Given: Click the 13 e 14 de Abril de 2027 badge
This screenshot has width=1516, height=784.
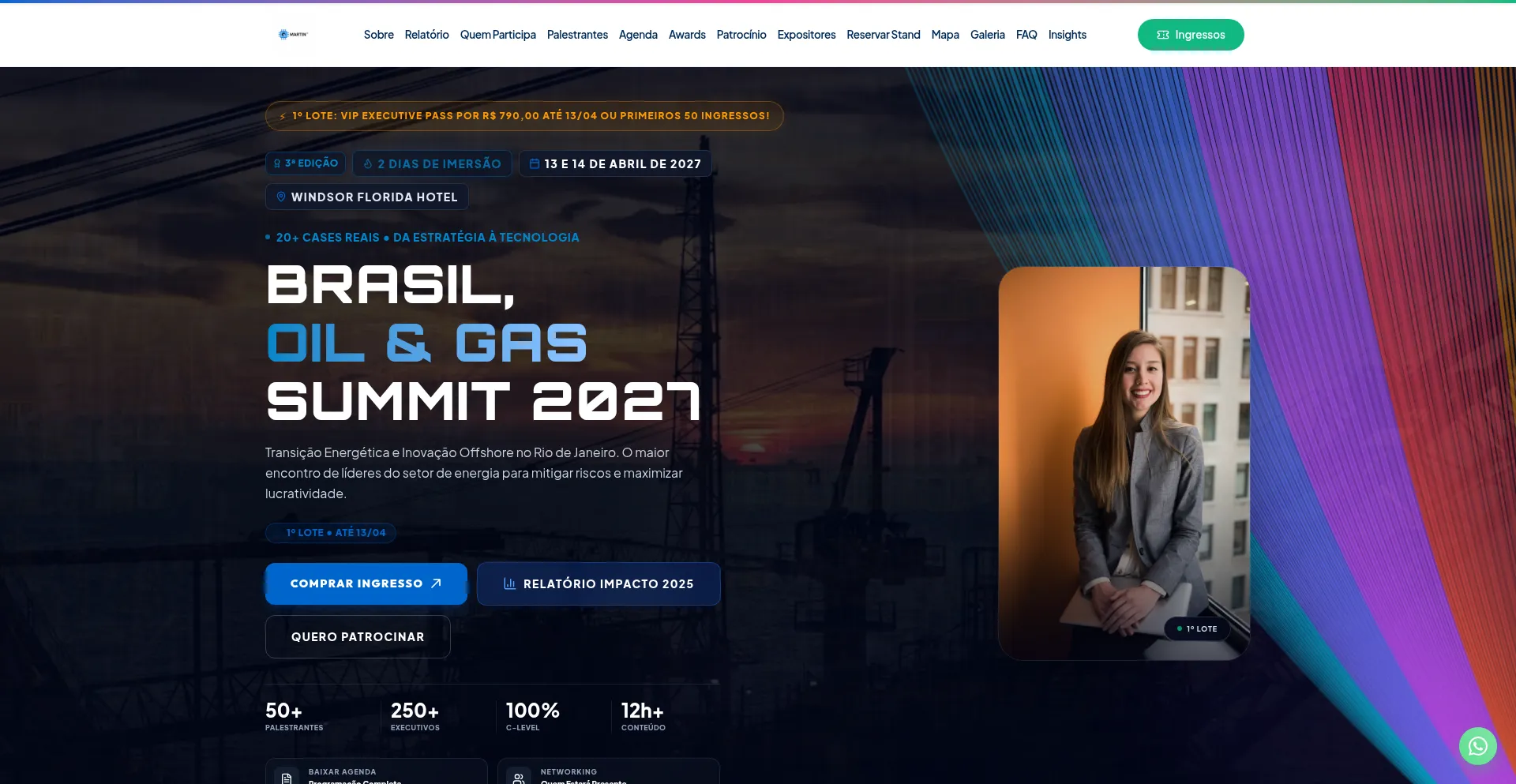Looking at the screenshot, I should coord(615,163).
